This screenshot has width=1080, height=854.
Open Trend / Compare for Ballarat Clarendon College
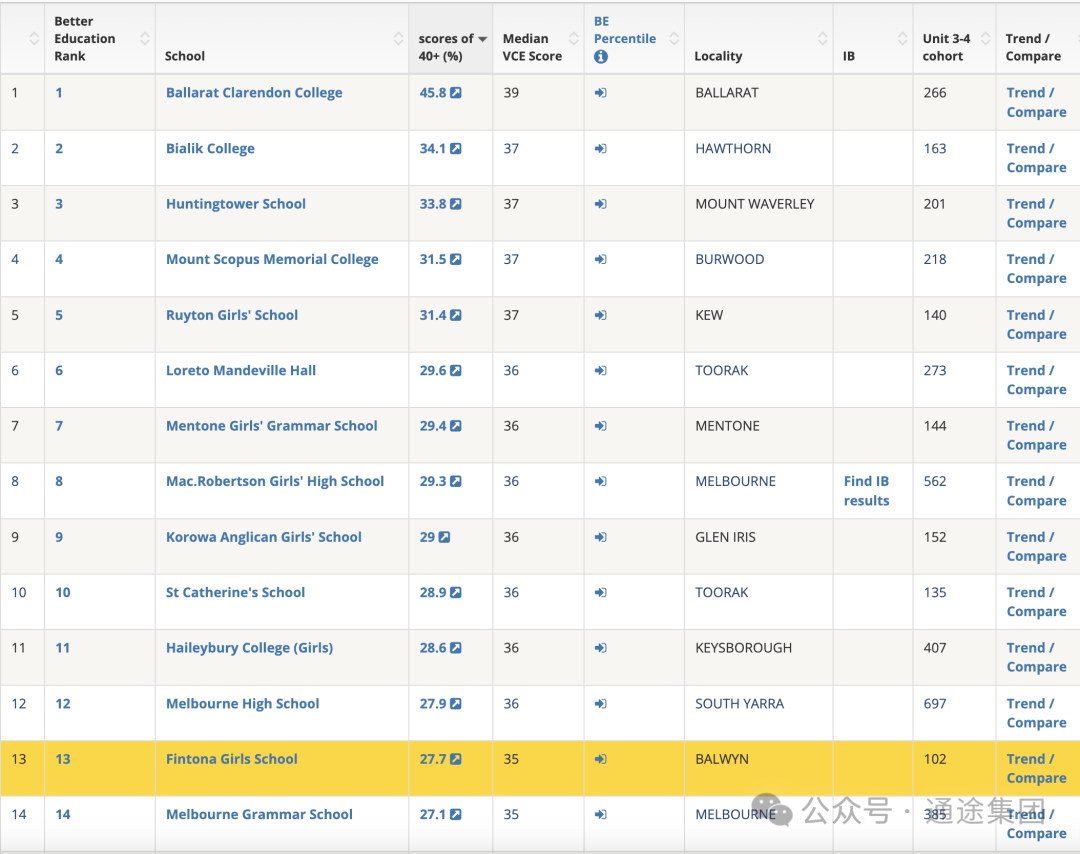tap(1036, 102)
